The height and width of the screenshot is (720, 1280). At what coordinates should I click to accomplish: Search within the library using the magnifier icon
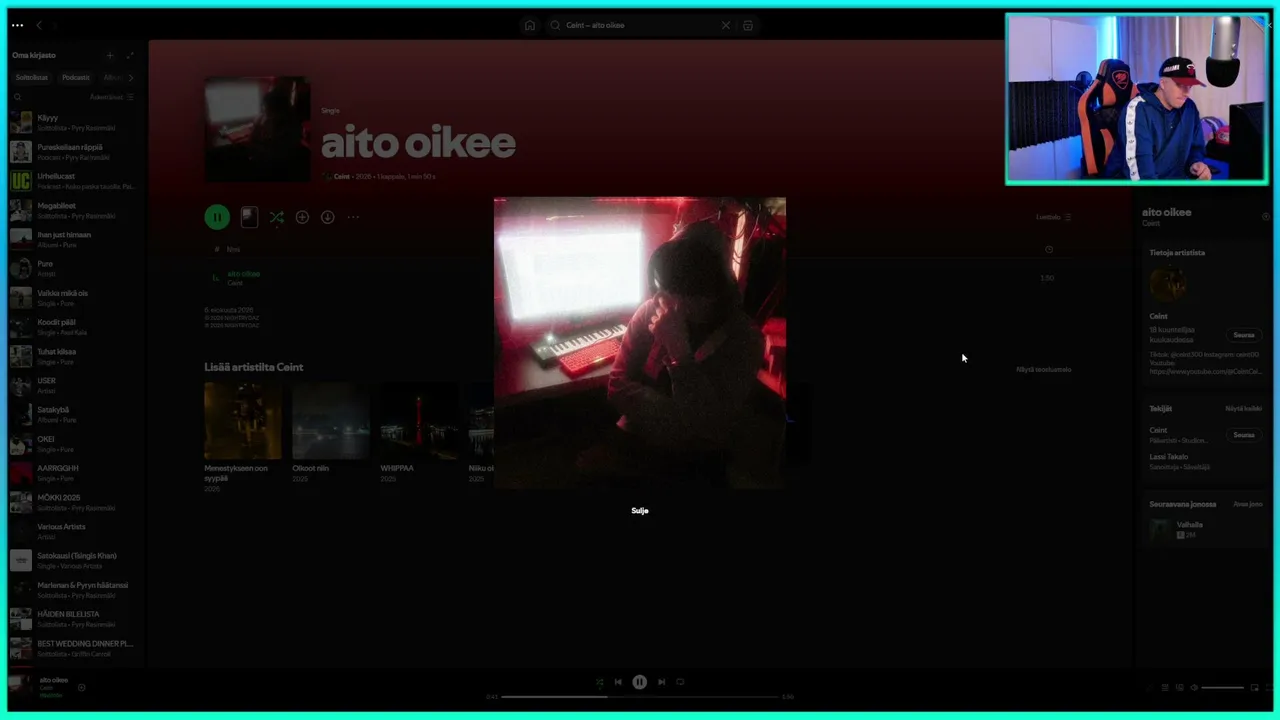click(x=17, y=97)
